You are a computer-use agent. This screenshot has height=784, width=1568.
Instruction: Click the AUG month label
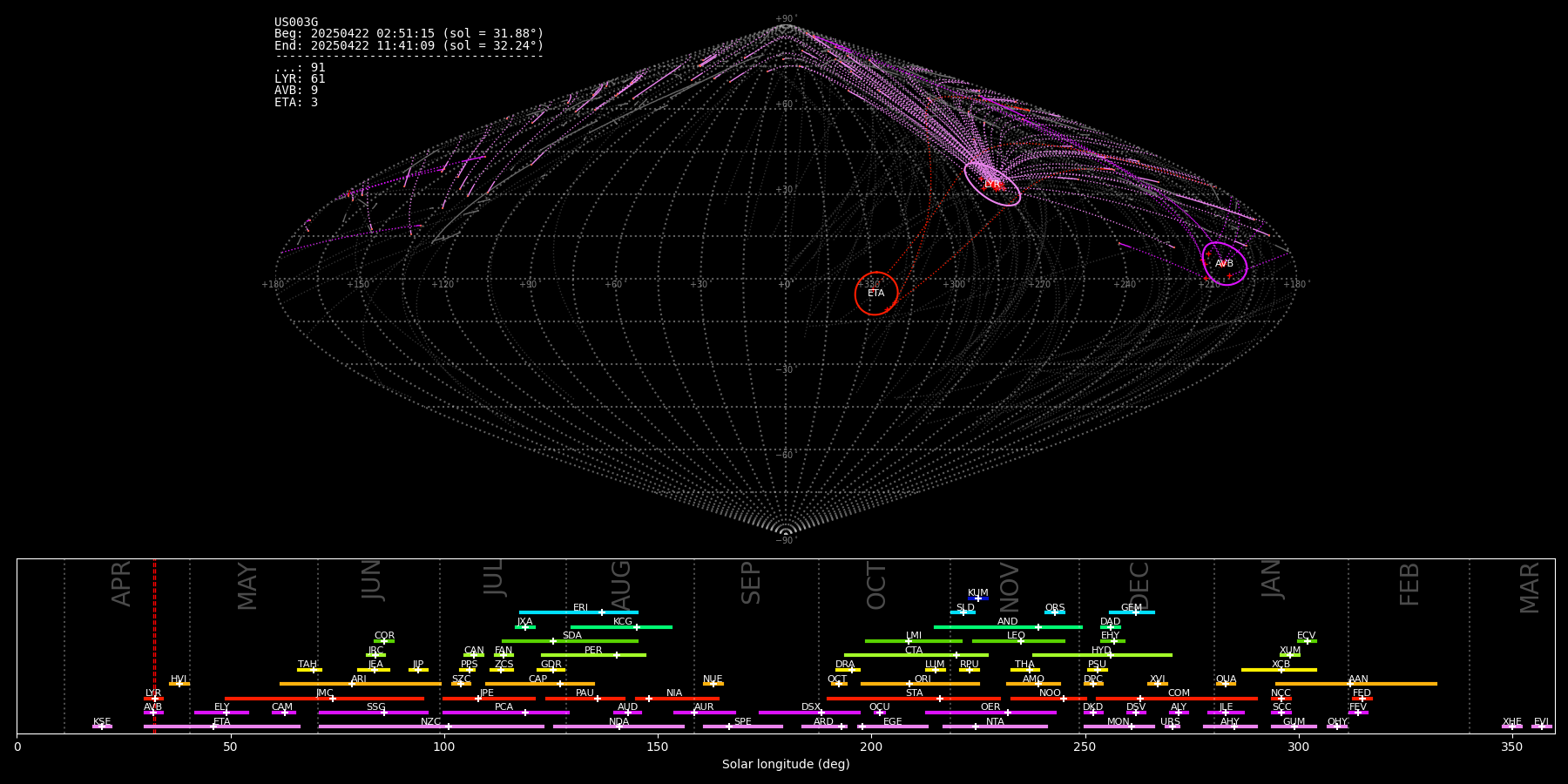(620, 585)
